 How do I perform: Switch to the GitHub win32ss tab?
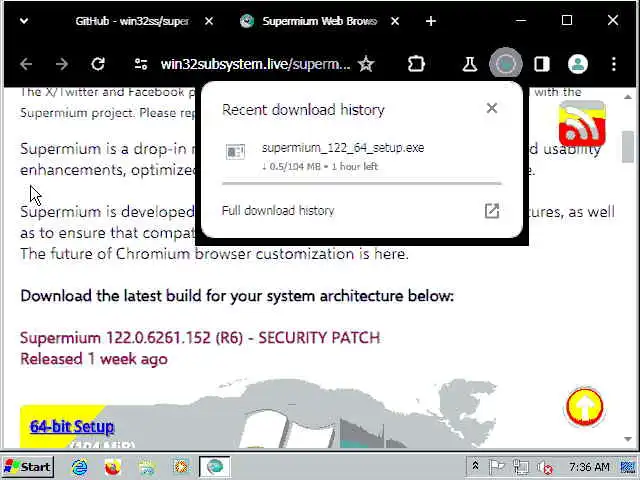click(x=132, y=21)
